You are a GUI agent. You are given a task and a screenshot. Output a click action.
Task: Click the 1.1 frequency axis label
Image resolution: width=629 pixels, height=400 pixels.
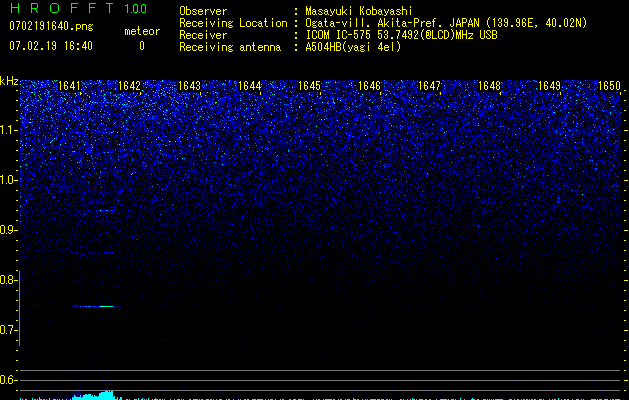(7, 130)
